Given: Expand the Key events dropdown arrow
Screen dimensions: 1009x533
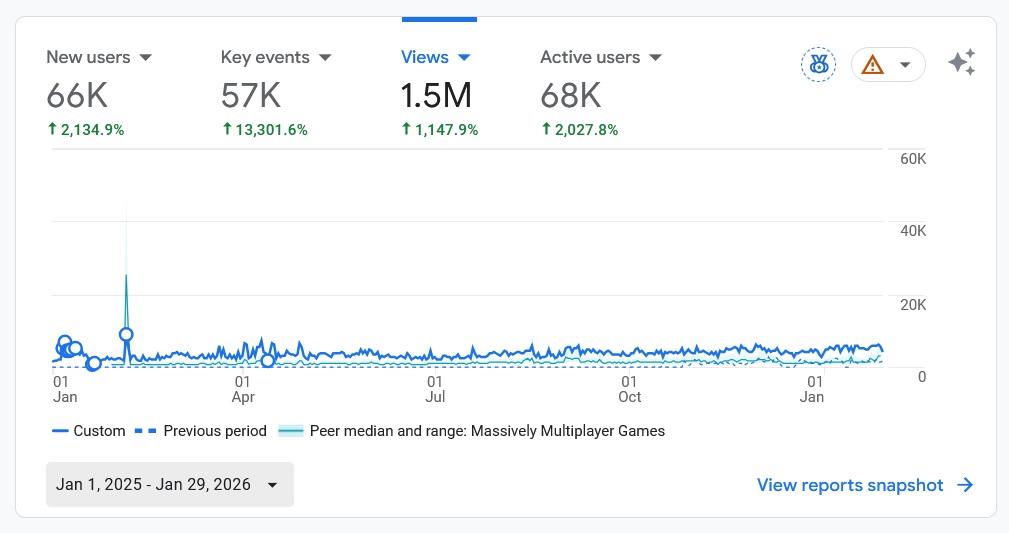Looking at the screenshot, I should (x=324, y=58).
